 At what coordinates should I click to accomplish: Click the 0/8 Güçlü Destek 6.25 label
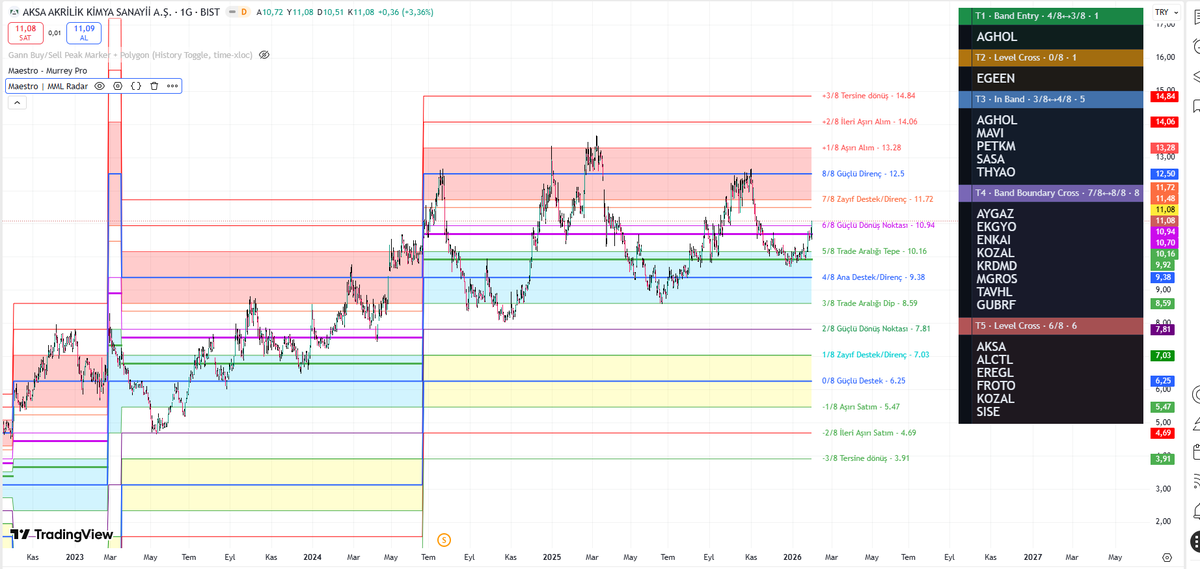pyautogui.click(x=863, y=380)
